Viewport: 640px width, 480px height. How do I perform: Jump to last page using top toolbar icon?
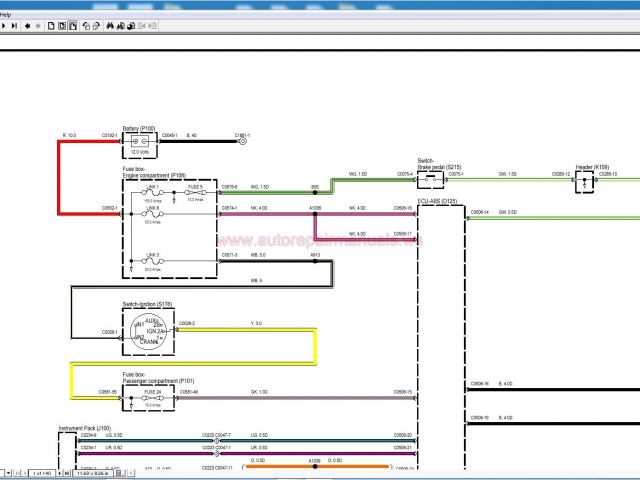(x=14, y=25)
